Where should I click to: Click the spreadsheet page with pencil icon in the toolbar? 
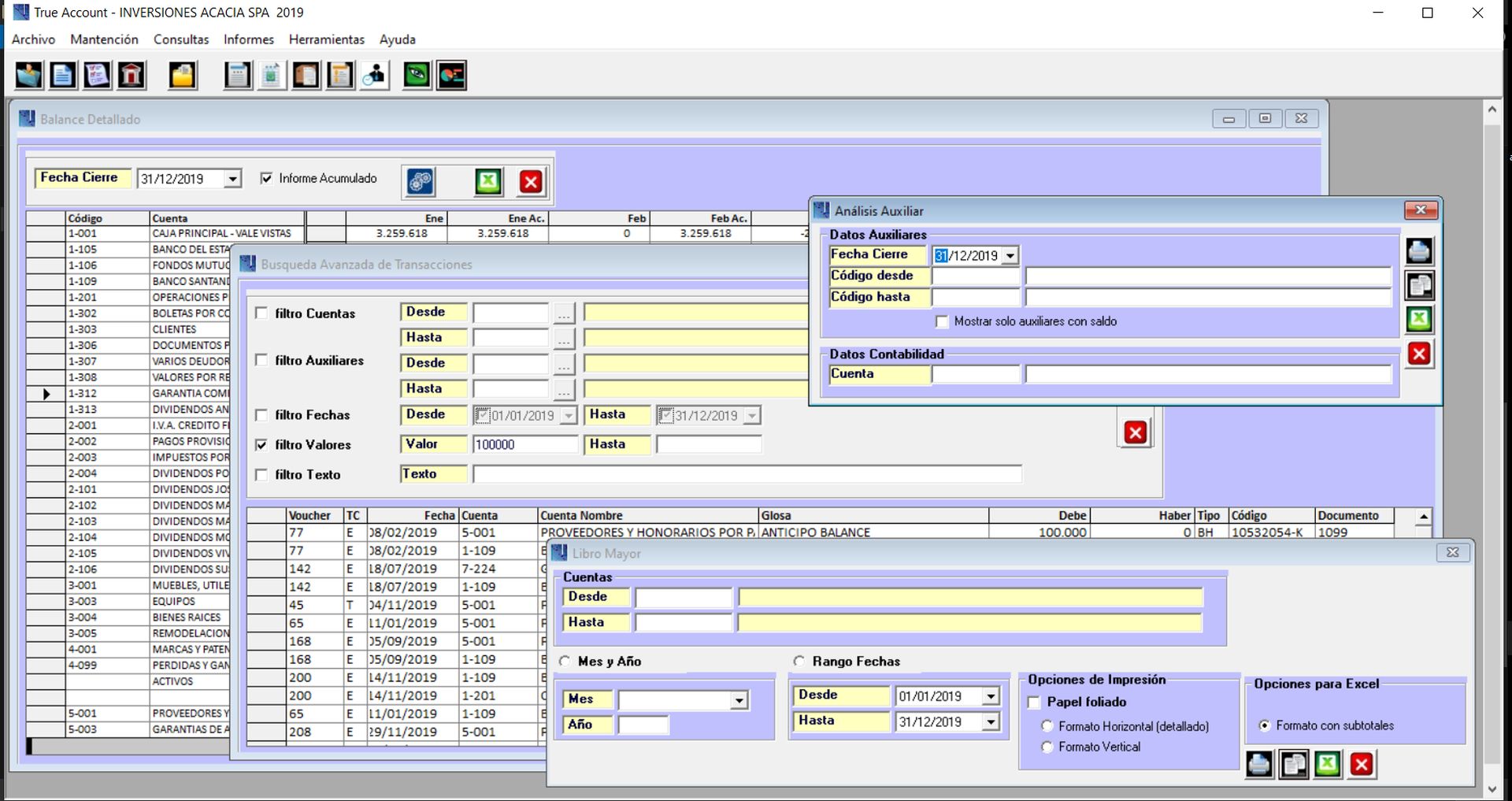271,76
